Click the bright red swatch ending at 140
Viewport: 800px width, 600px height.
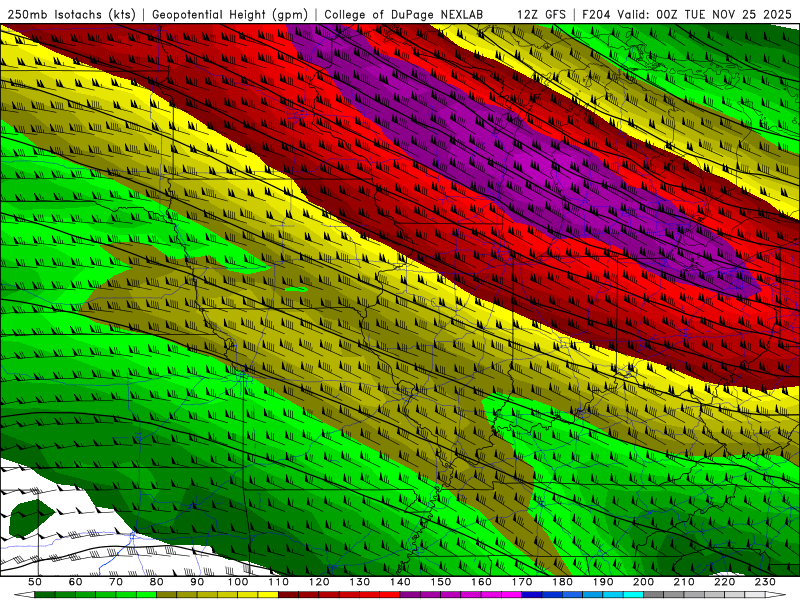[x=390, y=595]
